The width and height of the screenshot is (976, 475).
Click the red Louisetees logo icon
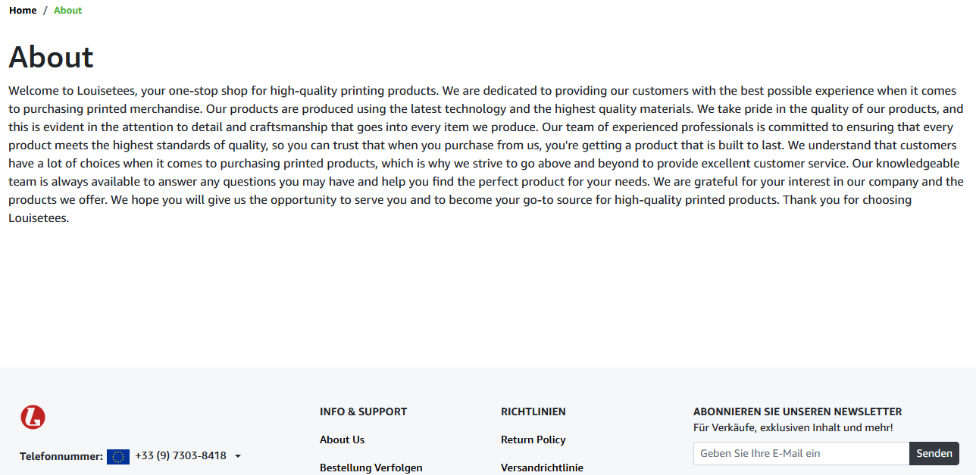point(33,417)
